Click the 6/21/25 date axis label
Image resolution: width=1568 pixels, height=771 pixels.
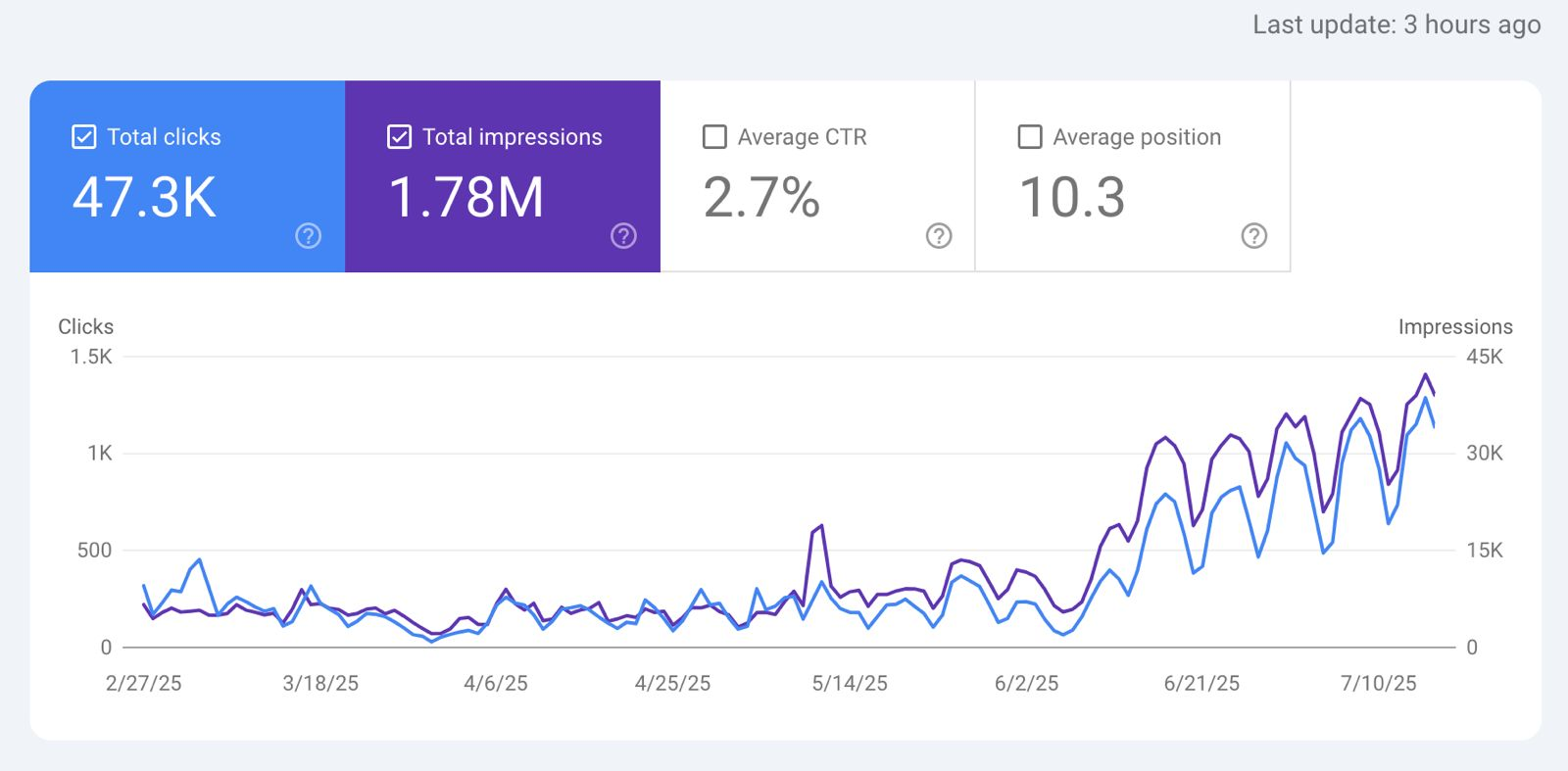point(1201,684)
